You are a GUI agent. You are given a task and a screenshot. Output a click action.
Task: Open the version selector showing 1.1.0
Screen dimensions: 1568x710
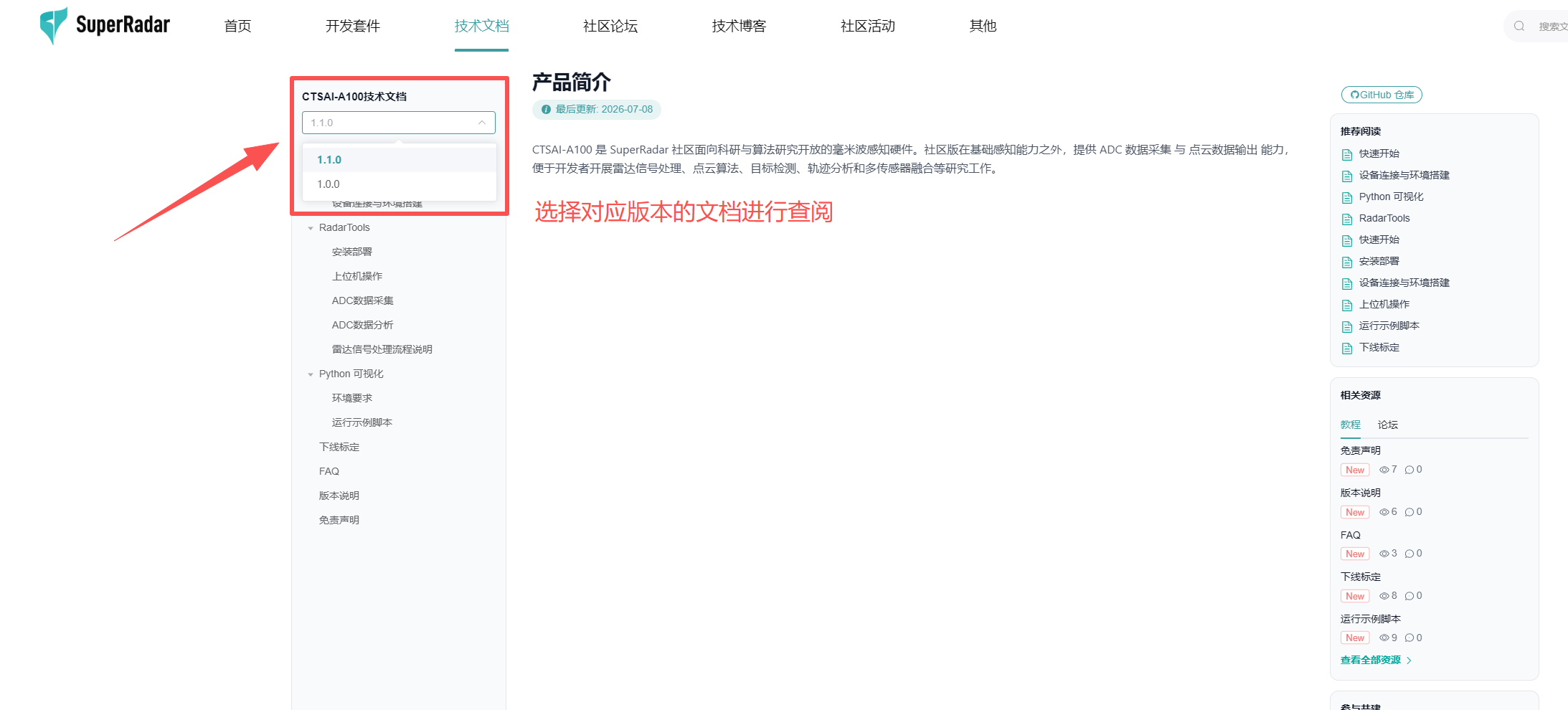point(399,123)
